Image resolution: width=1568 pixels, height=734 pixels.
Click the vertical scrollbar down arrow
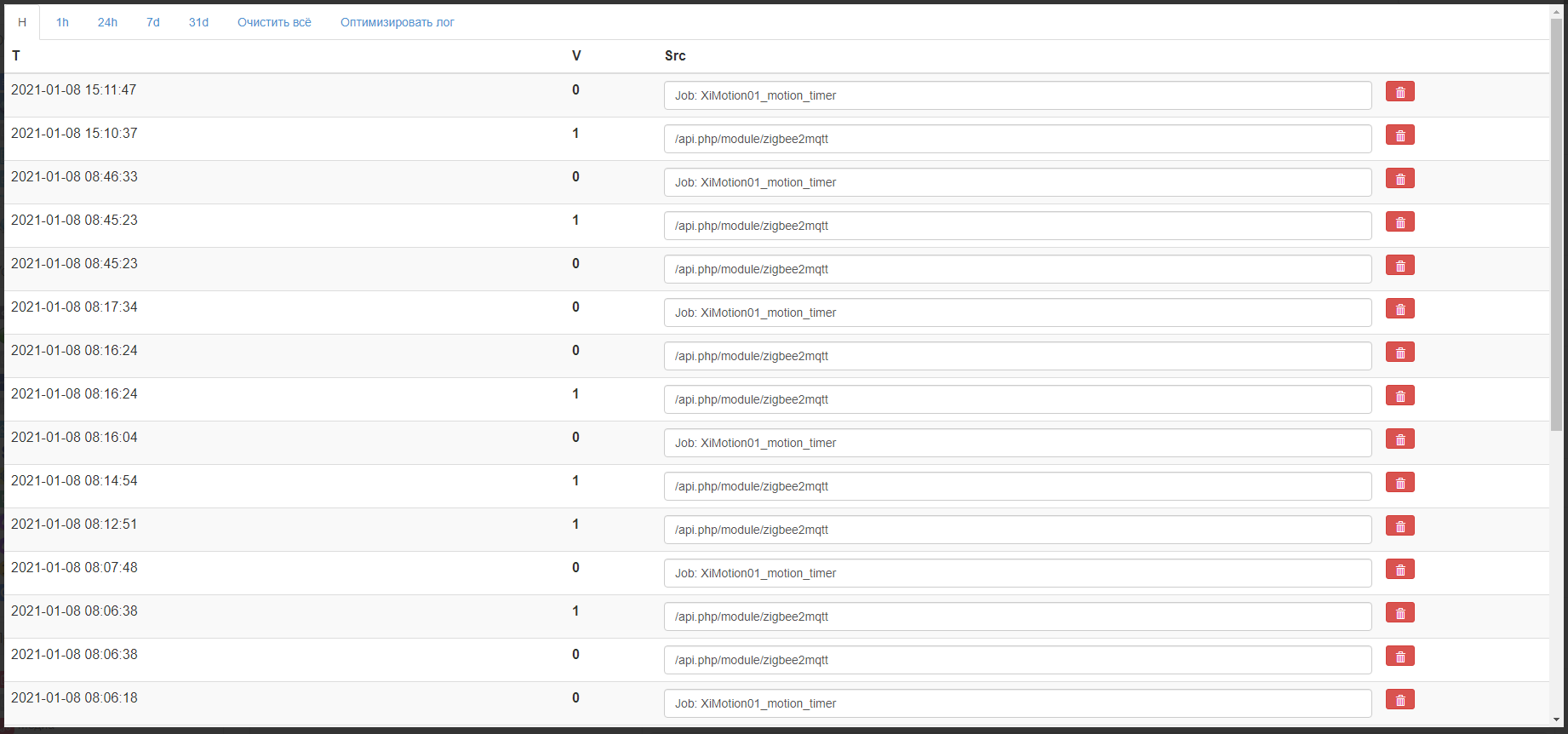pyautogui.click(x=1556, y=720)
